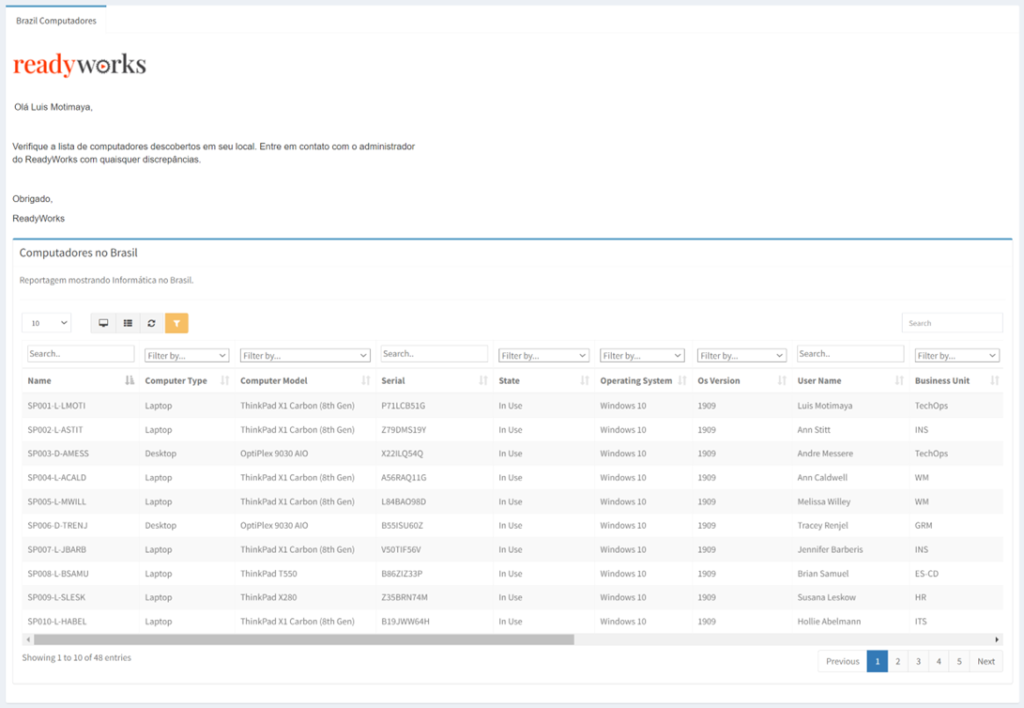Click the Next pagination button
The image size is (1024, 708).
(x=986, y=661)
